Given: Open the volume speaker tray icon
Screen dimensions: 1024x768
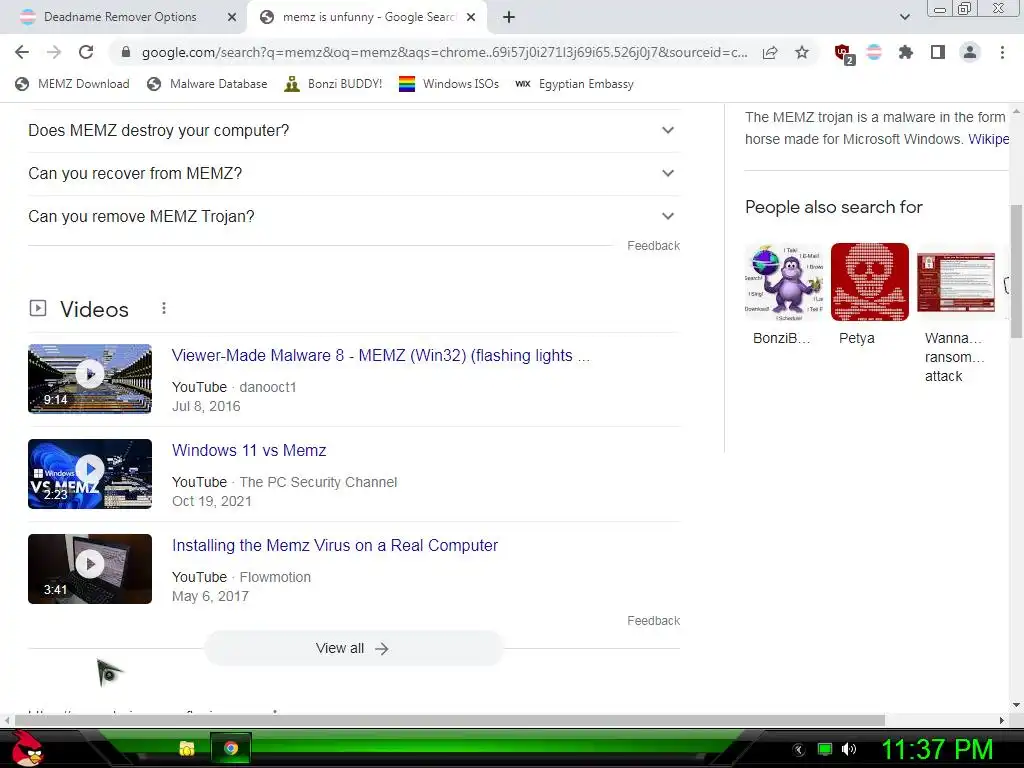Looking at the screenshot, I should tap(849, 749).
